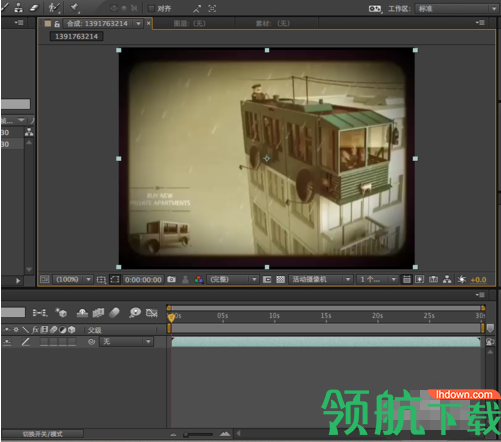
Task: Click the teal layer duration bar
Action: click(x=326, y=342)
